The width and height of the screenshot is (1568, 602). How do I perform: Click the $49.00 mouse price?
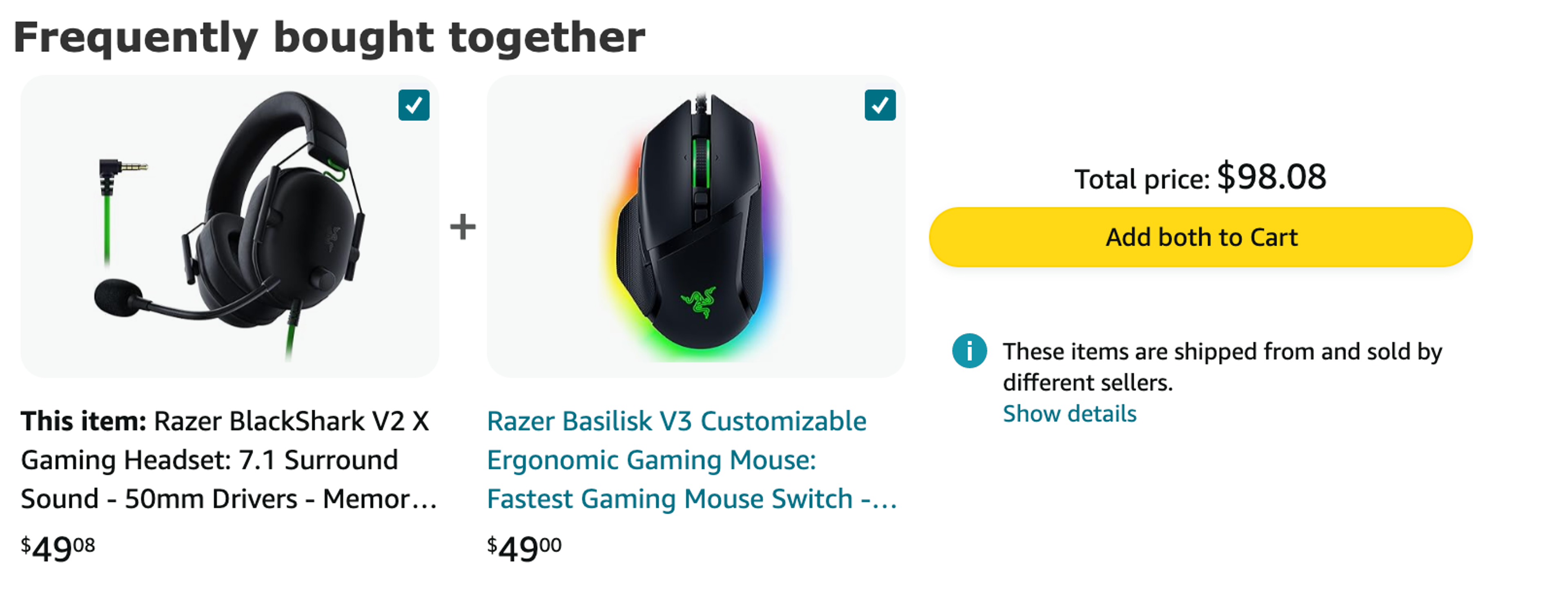(x=523, y=549)
